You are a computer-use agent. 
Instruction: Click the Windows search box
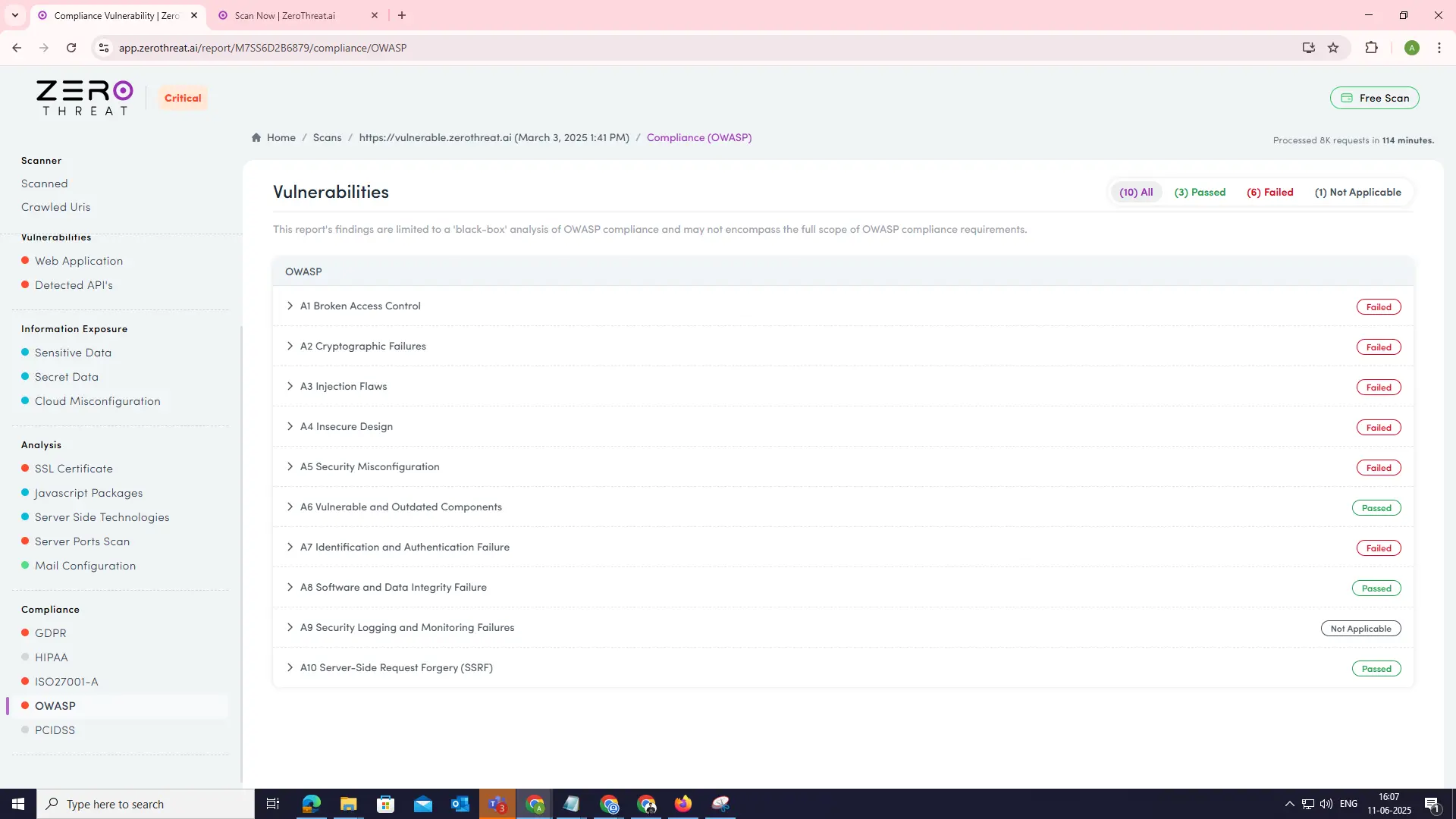(146, 804)
